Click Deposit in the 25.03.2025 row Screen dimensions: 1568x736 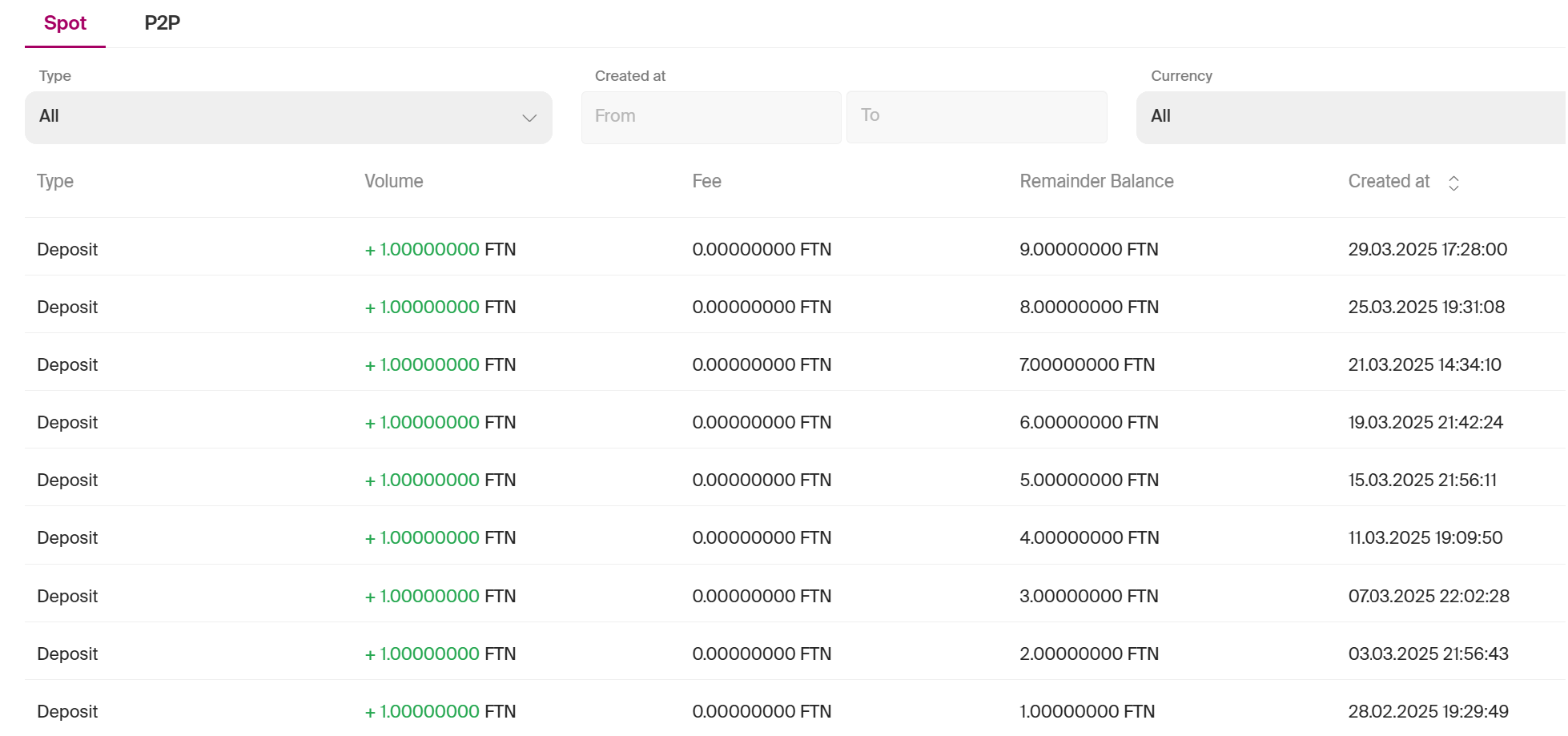coord(67,308)
